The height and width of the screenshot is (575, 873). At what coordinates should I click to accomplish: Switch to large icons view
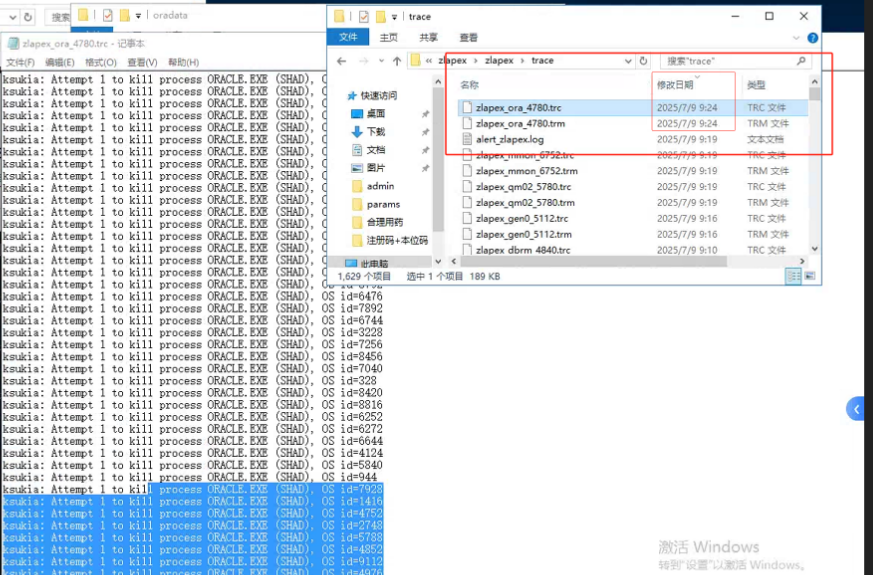pos(810,276)
